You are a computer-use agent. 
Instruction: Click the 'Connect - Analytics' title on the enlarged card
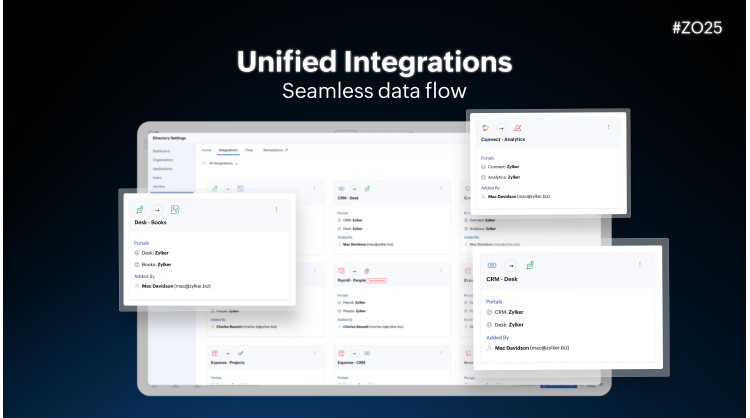pyautogui.click(x=503, y=139)
